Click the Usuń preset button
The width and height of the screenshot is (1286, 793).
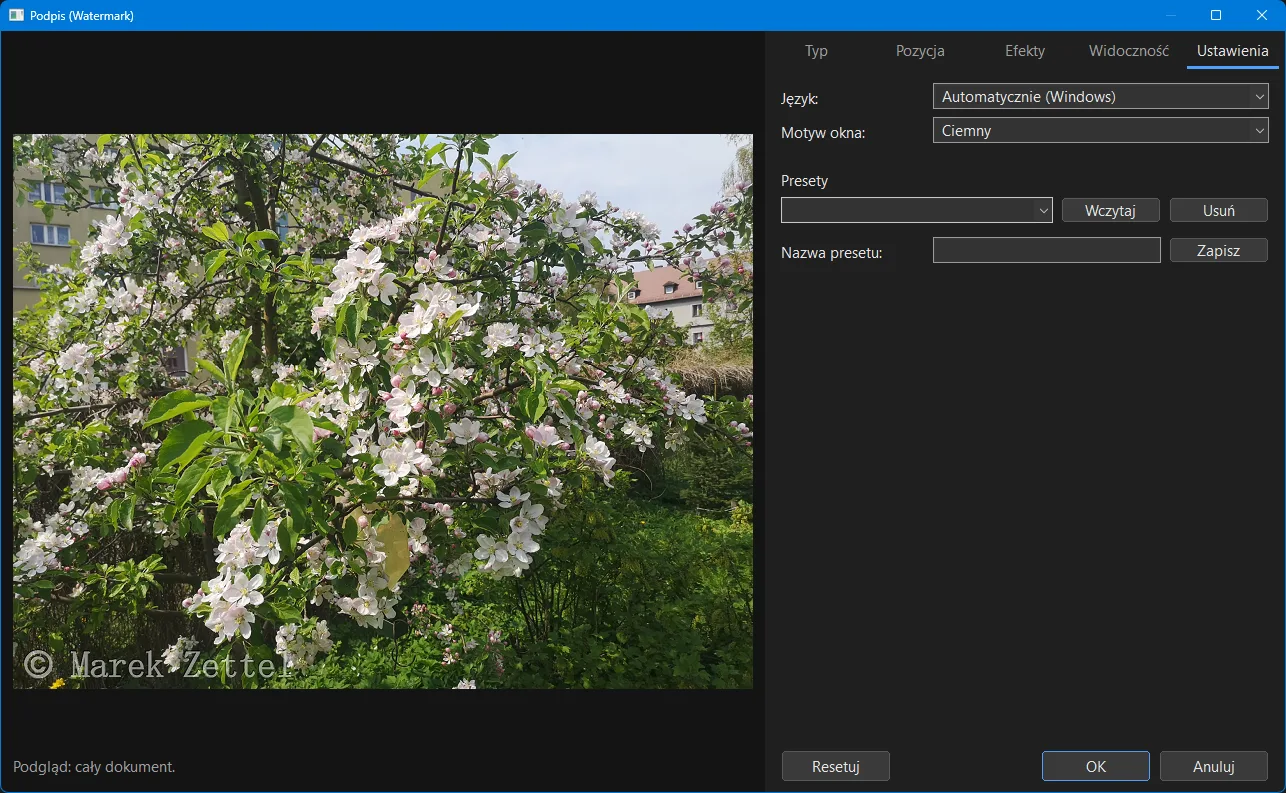(1219, 210)
